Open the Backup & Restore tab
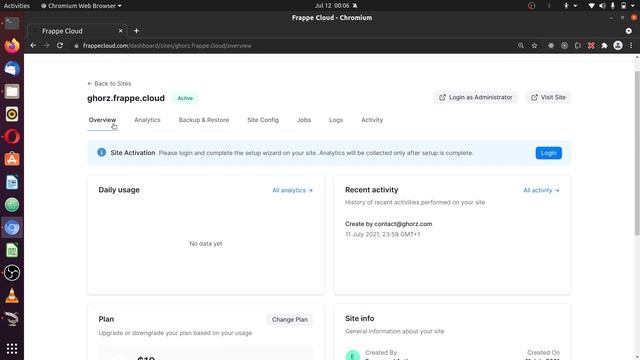 [204, 120]
